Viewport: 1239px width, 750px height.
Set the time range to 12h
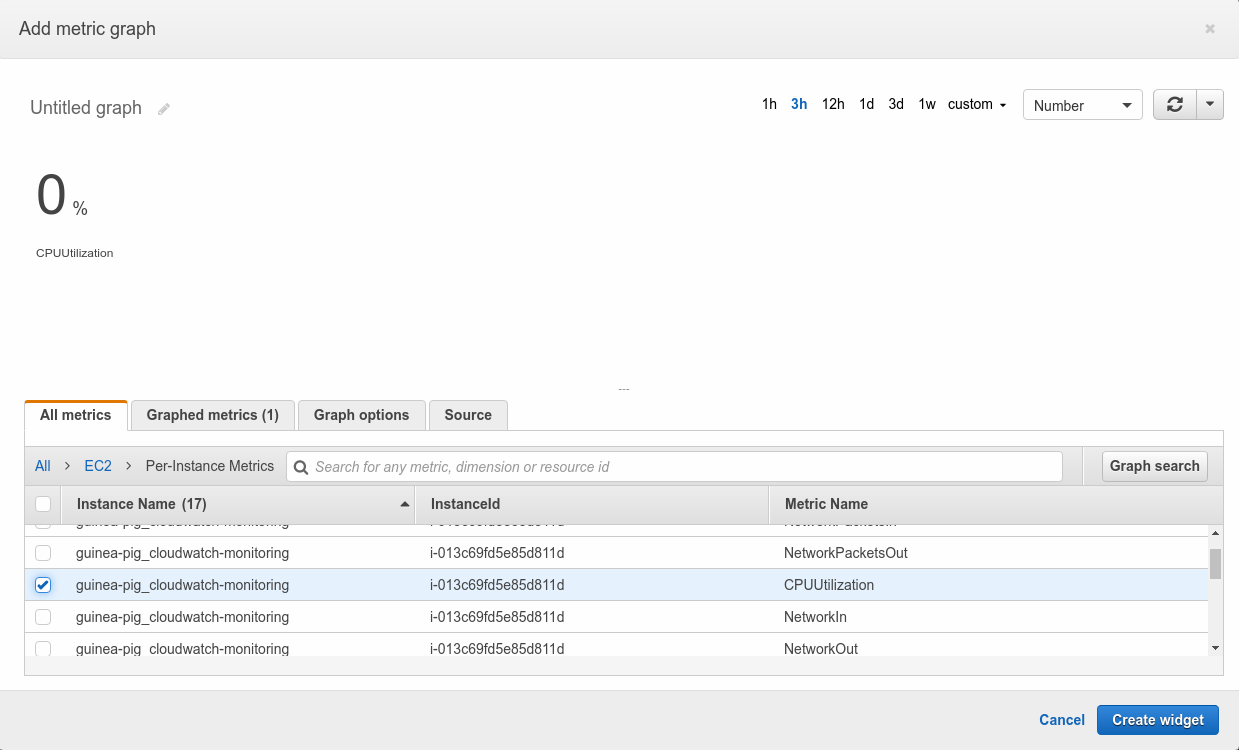(x=833, y=104)
